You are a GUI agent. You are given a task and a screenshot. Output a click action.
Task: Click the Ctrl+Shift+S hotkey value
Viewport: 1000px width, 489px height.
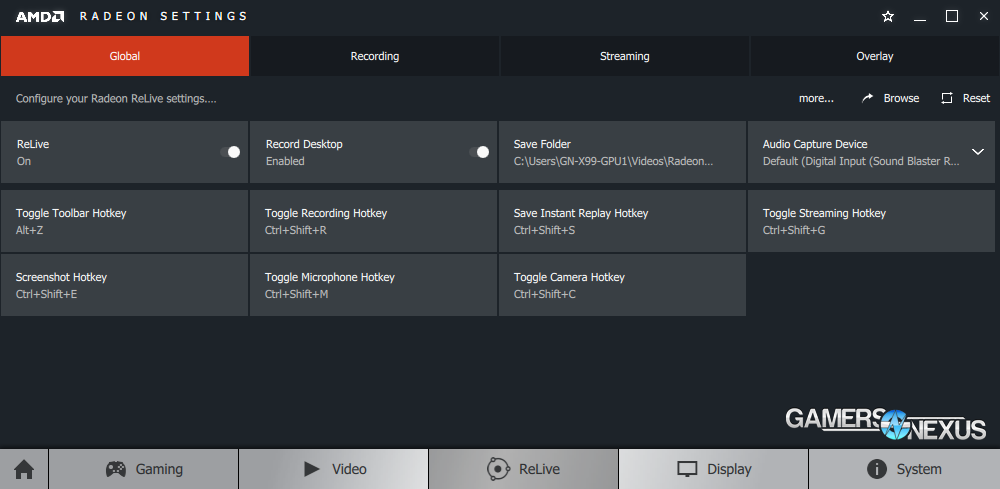click(544, 230)
